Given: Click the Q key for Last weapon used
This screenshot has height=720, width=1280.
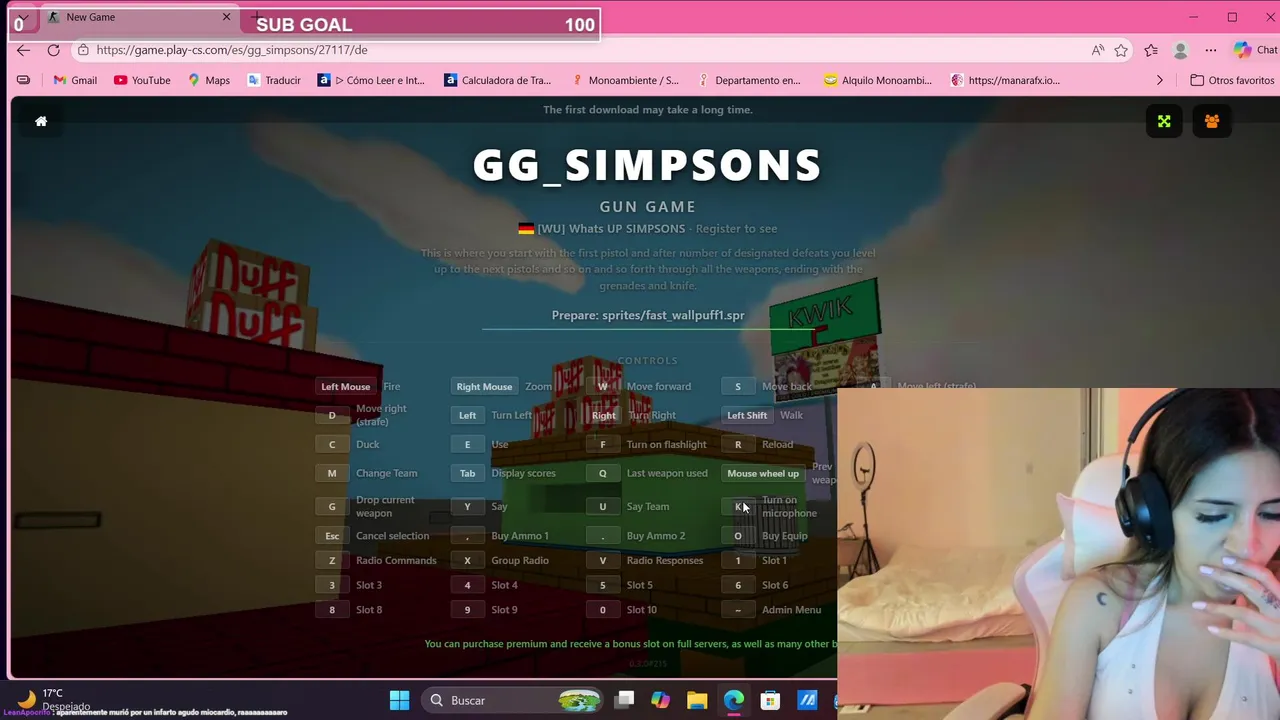Looking at the screenshot, I should (602, 474).
